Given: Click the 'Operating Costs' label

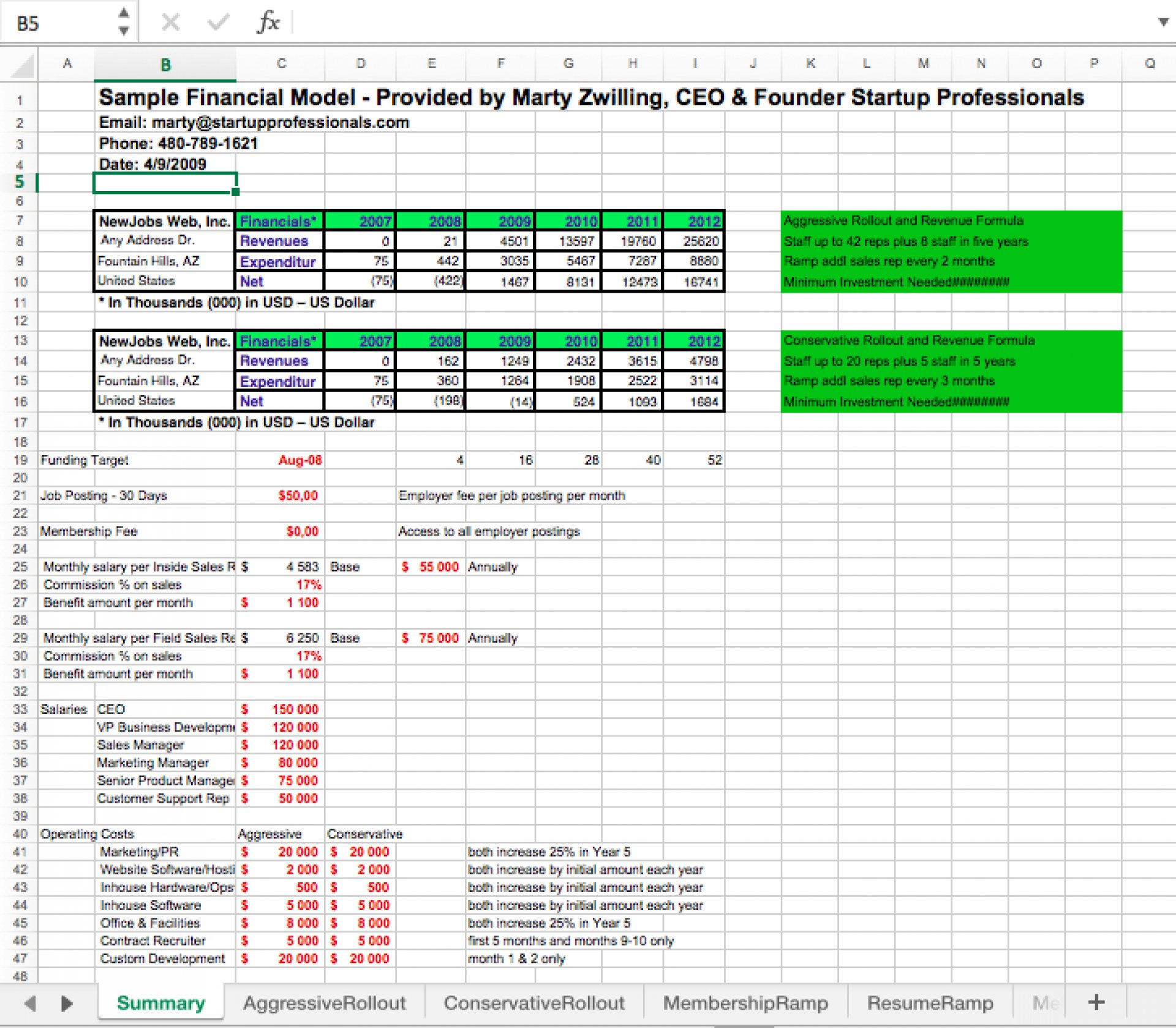Looking at the screenshot, I should coord(87,834).
